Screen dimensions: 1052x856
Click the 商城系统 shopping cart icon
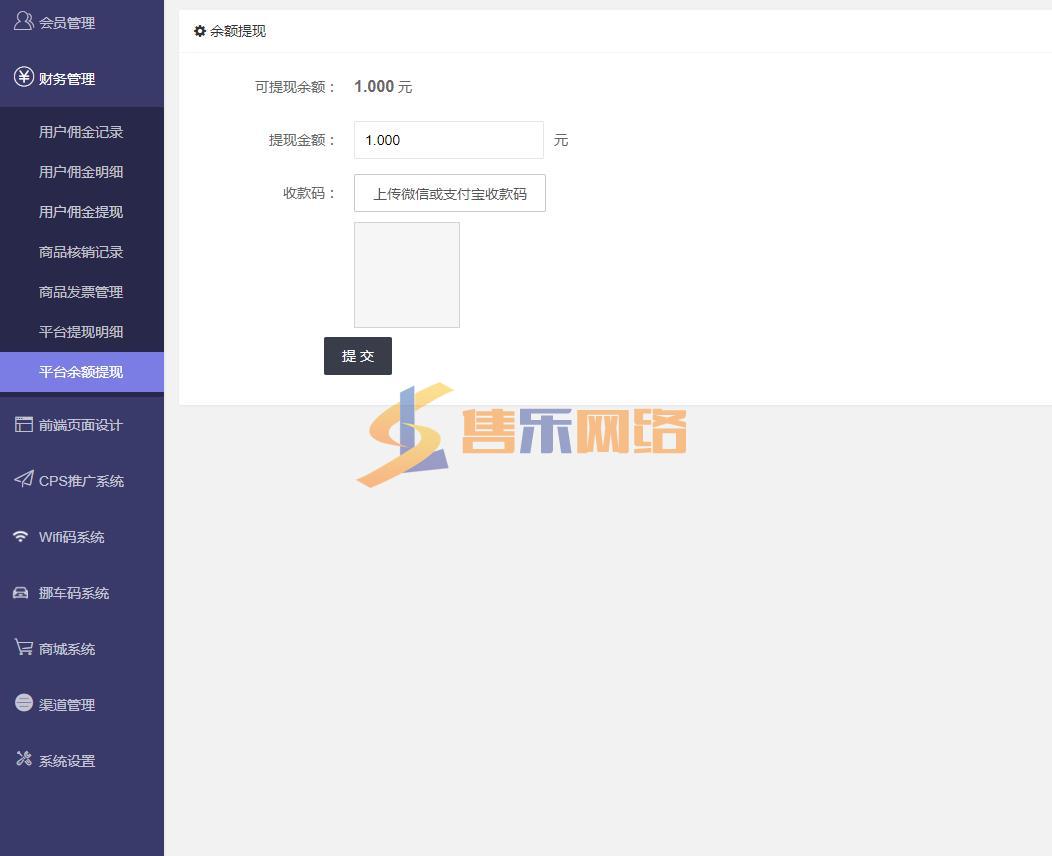coord(23,647)
